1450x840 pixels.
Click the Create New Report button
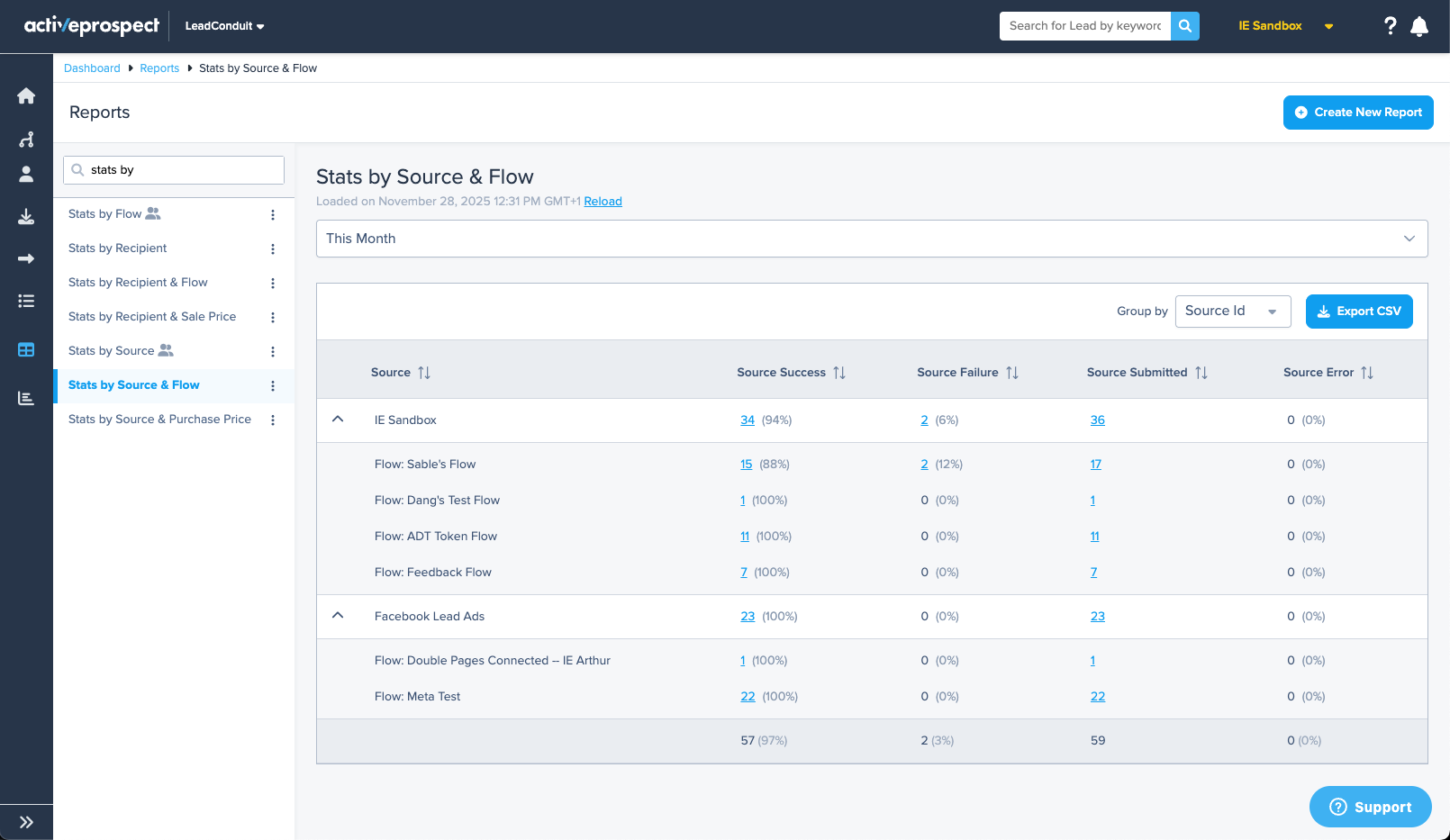tap(1358, 113)
